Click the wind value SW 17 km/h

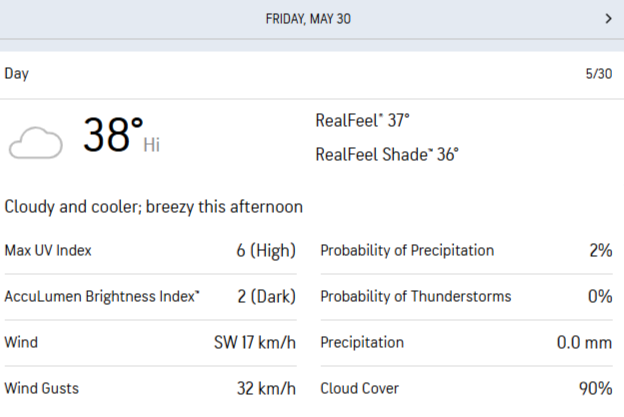[255, 342]
